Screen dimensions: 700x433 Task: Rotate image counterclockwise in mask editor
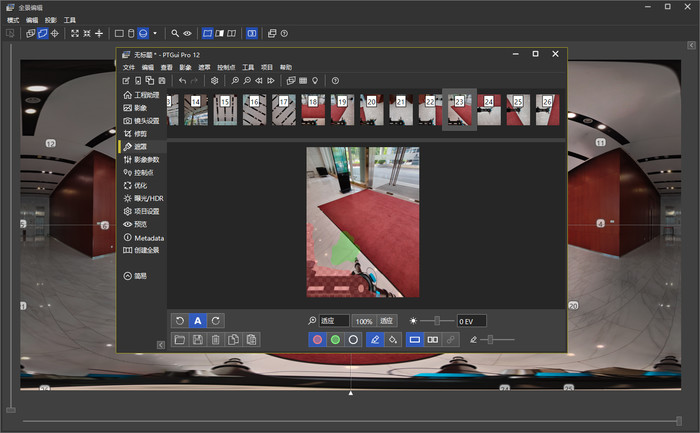(180, 321)
